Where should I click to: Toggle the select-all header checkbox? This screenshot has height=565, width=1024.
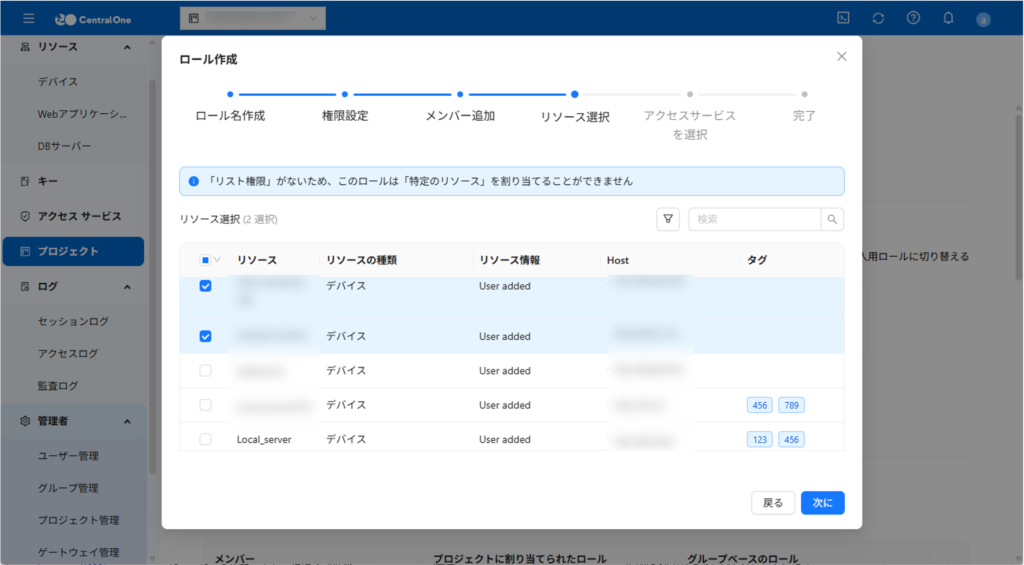(205, 260)
